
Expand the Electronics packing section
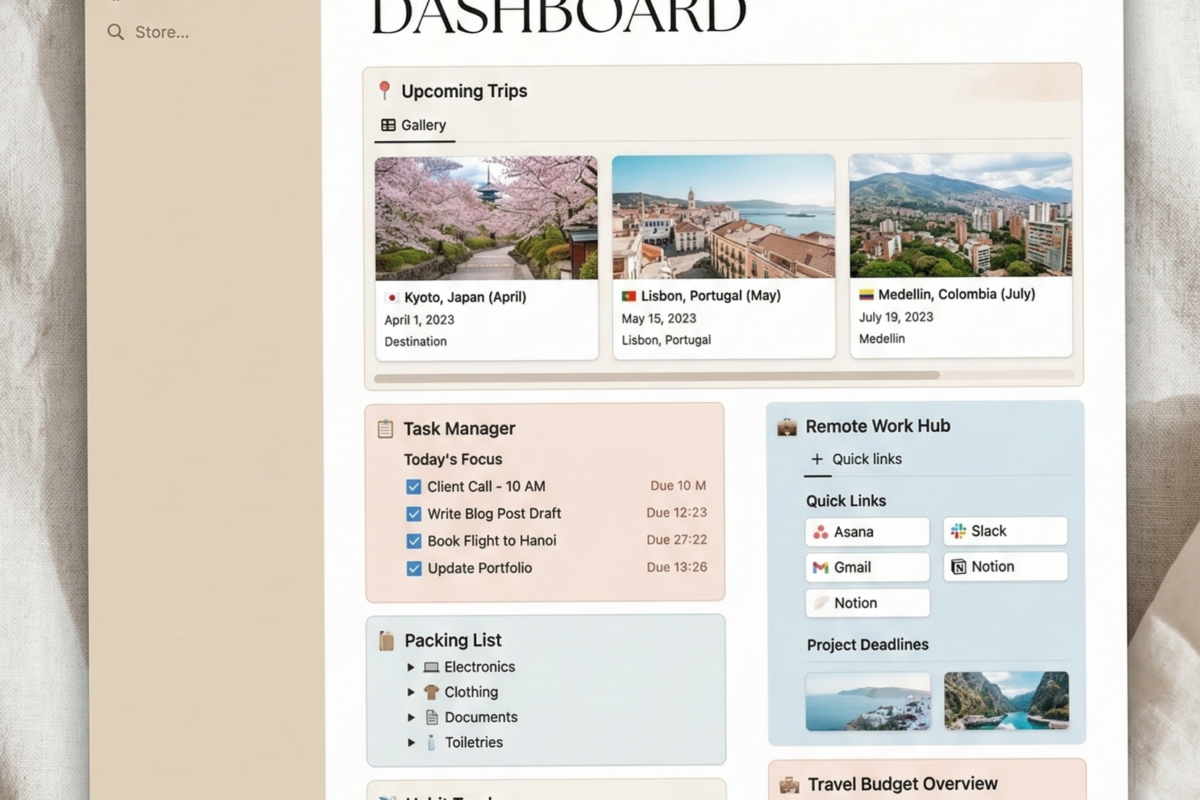(x=410, y=666)
